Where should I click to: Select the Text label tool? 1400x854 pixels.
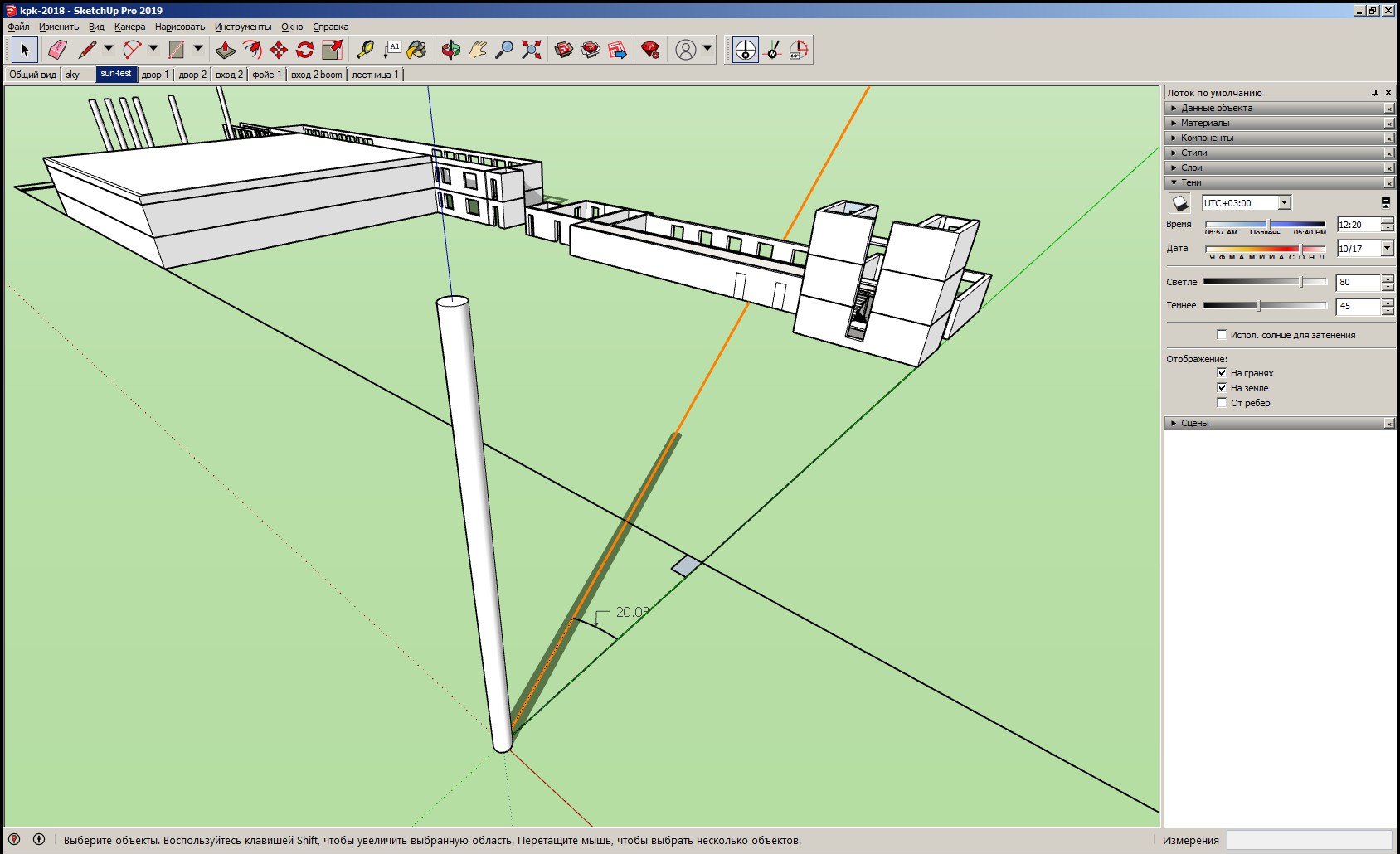[391, 50]
